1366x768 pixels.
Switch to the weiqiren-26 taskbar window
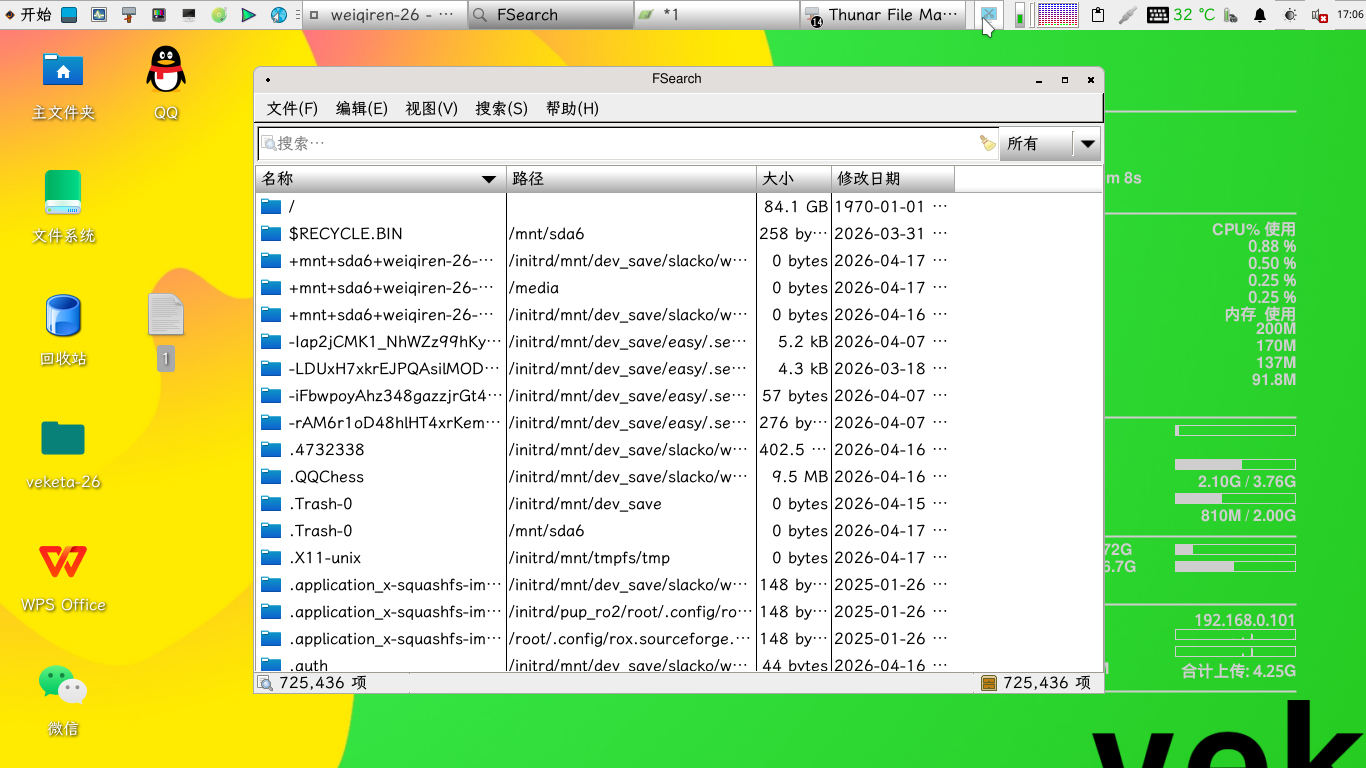point(384,15)
